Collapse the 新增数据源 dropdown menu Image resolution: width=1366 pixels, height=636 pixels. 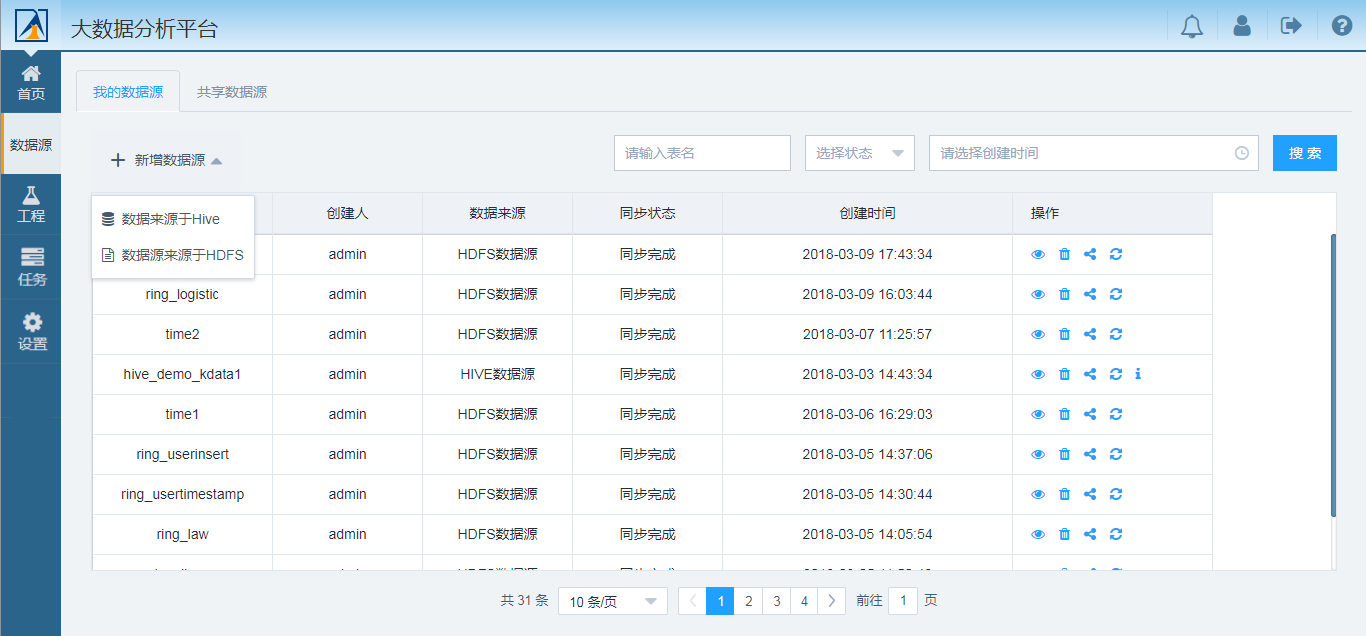point(166,160)
